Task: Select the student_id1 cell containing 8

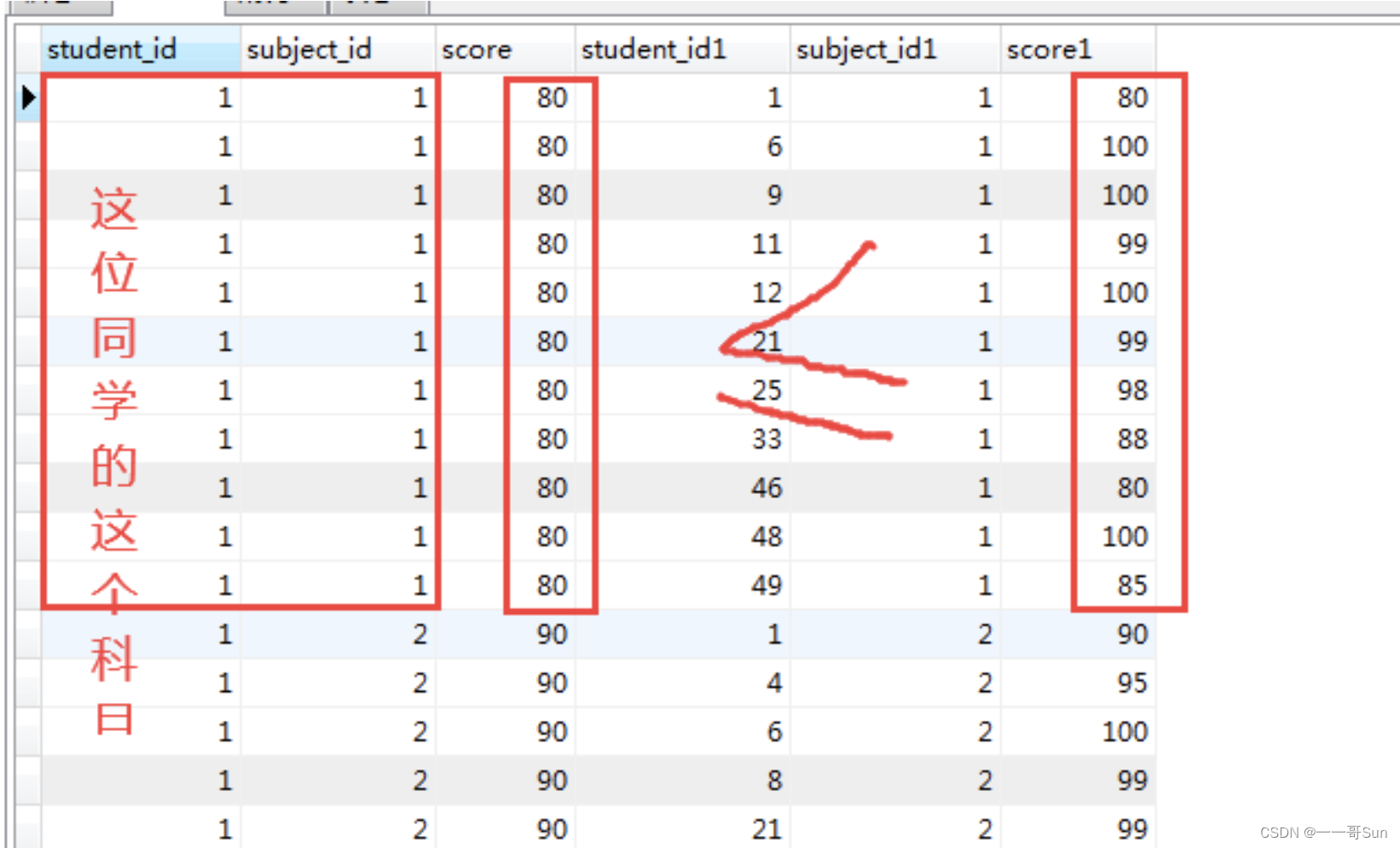Action: [x=683, y=780]
